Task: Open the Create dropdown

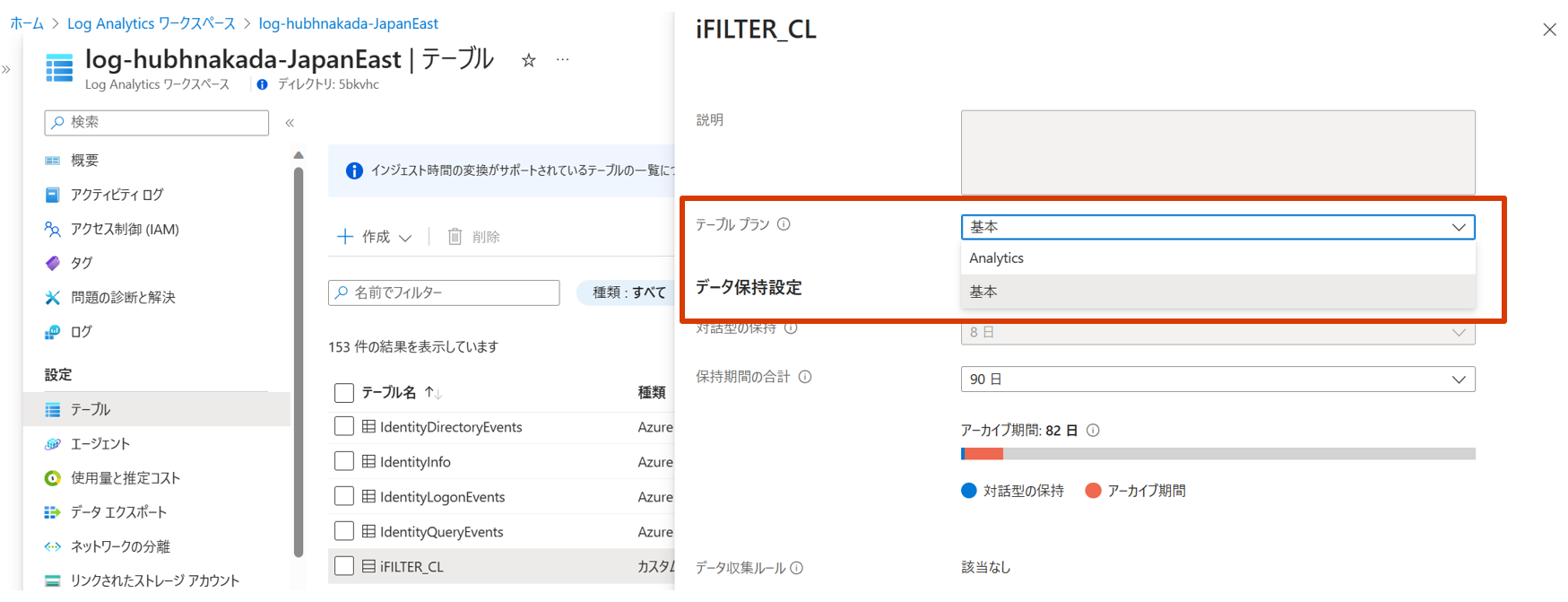Action: click(374, 237)
